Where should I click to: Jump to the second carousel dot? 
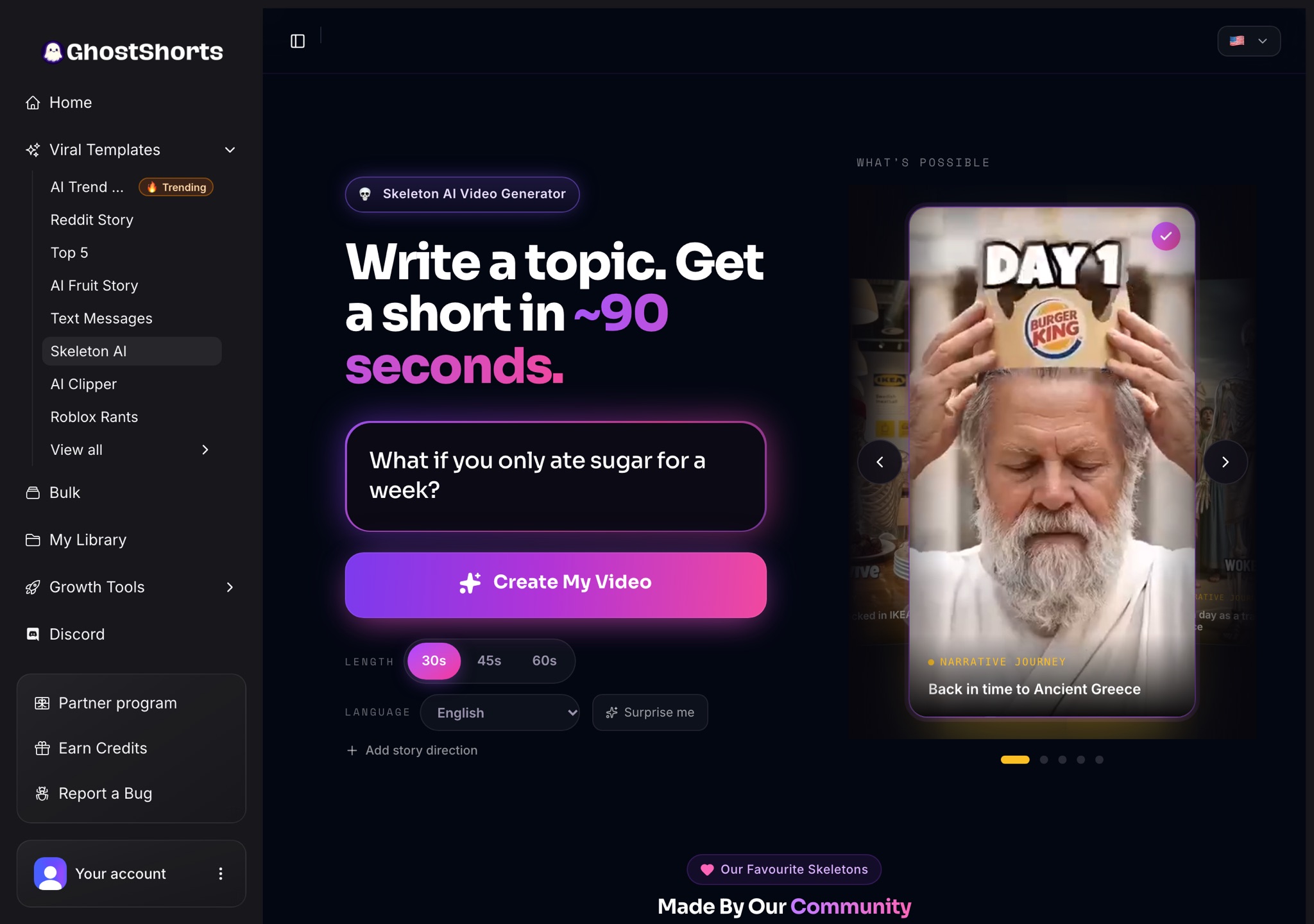coord(1044,760)
